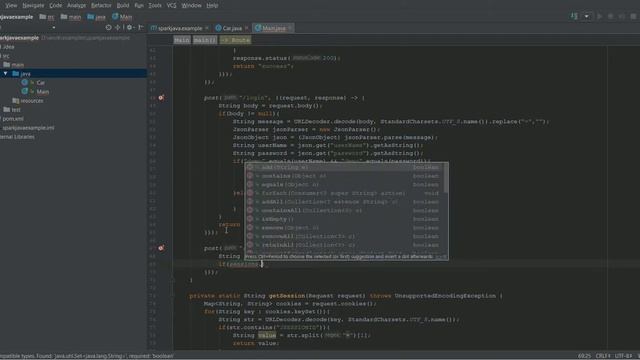Click the build project icon in toolbar
Screen dimensions: 640x360
pos(574,16)
